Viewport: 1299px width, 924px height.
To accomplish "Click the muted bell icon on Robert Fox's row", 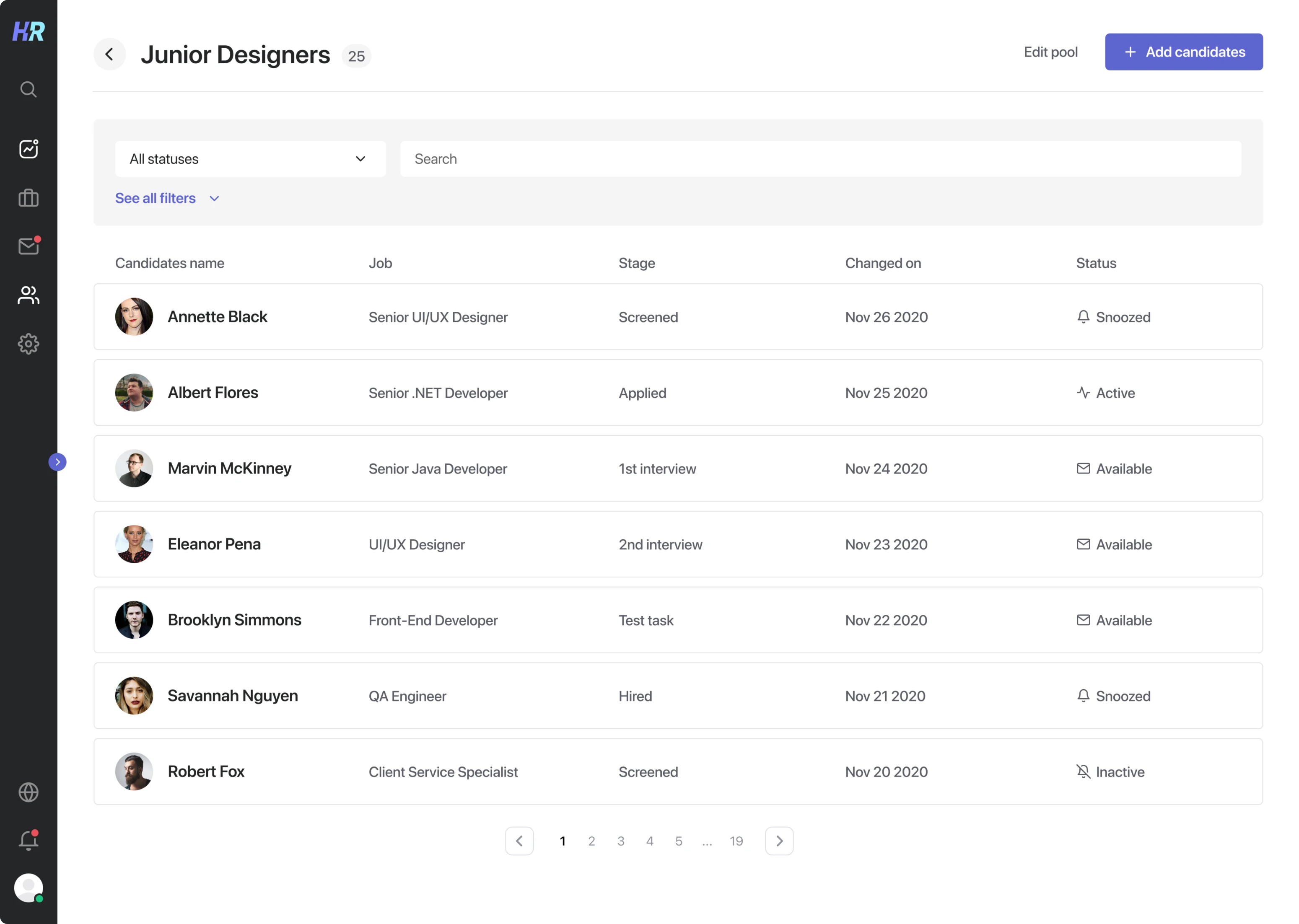I will [1084, 771].
